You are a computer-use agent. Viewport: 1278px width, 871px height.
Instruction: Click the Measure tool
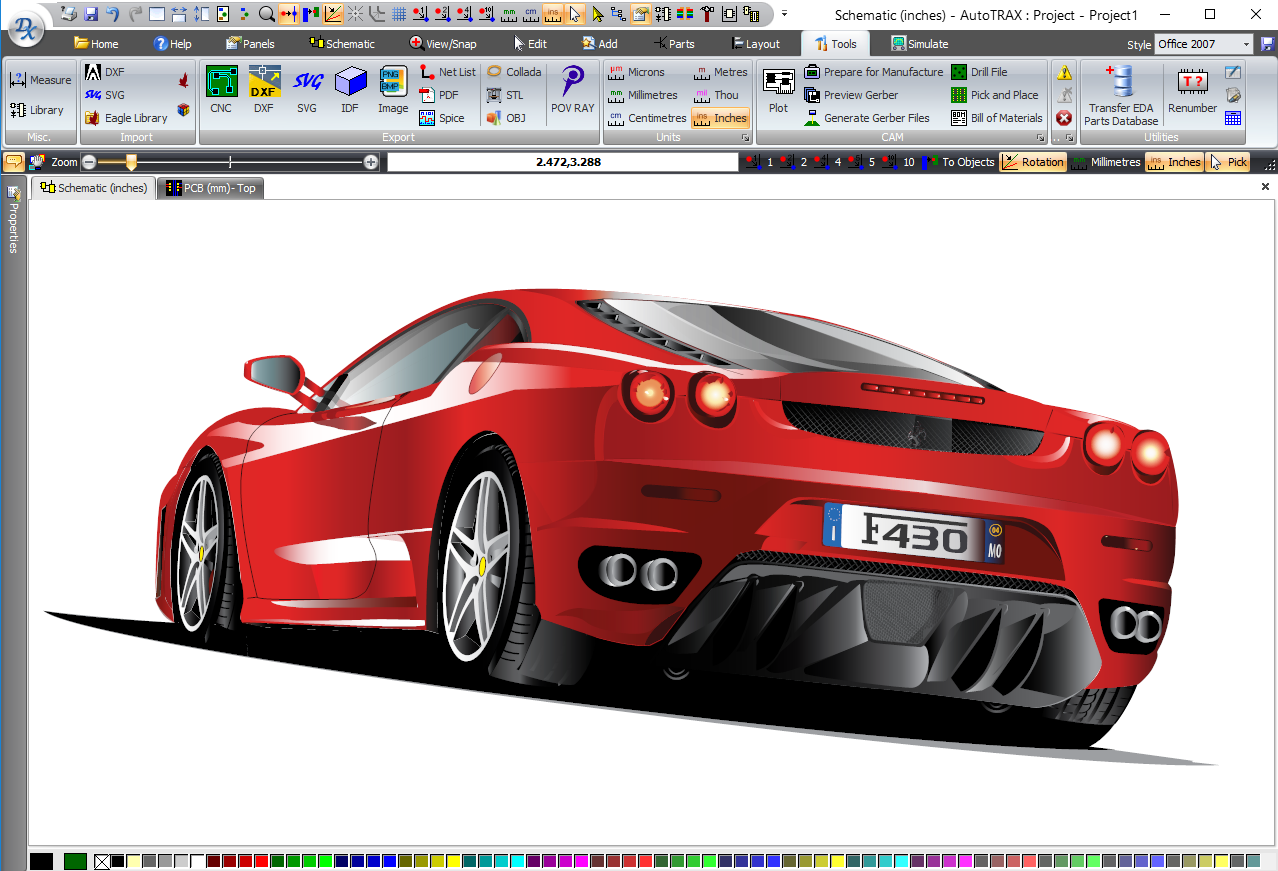coord(41,80)
